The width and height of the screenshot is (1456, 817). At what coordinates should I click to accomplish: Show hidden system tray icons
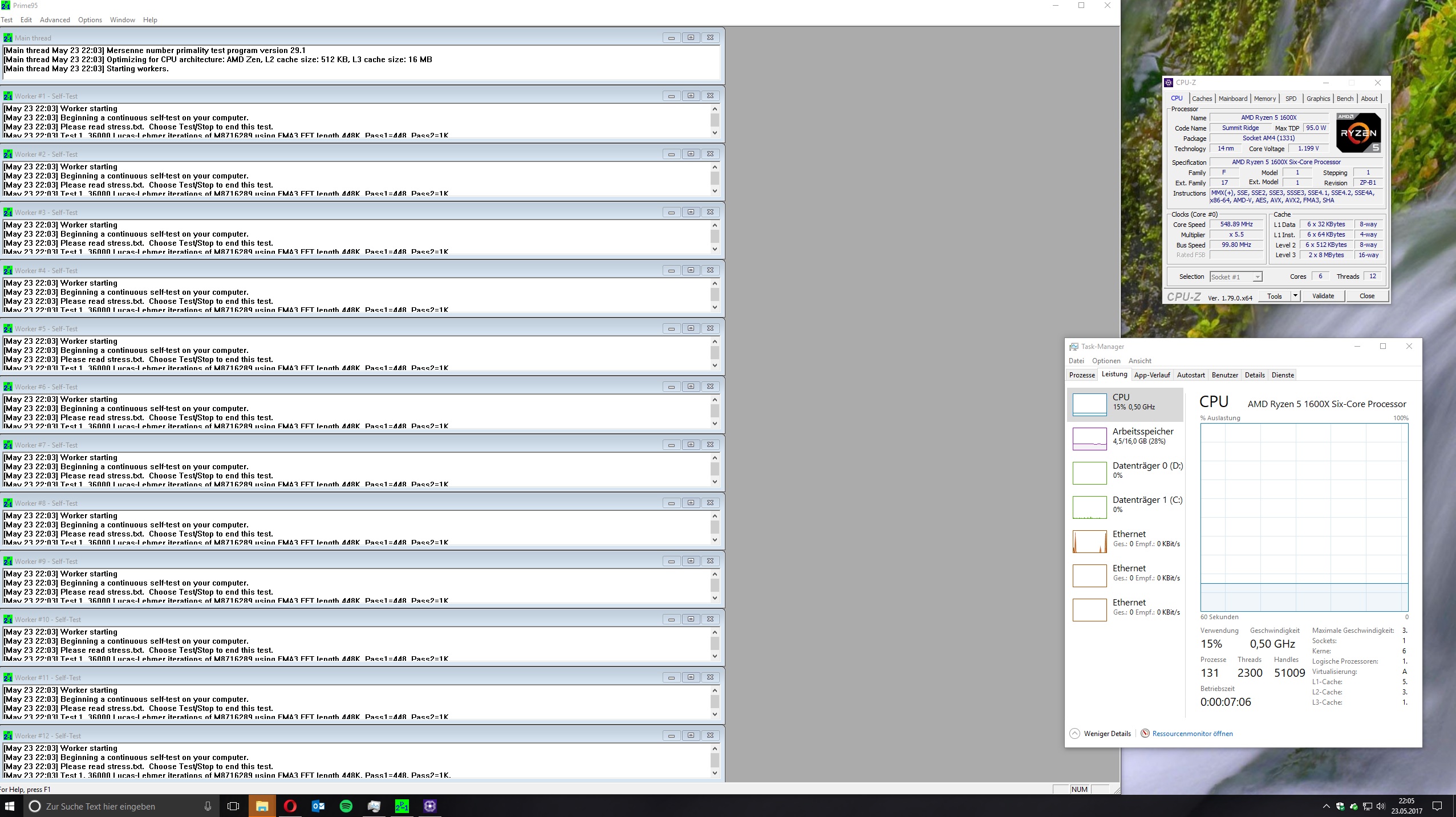pyautogui.click(x=1326, y=806)
